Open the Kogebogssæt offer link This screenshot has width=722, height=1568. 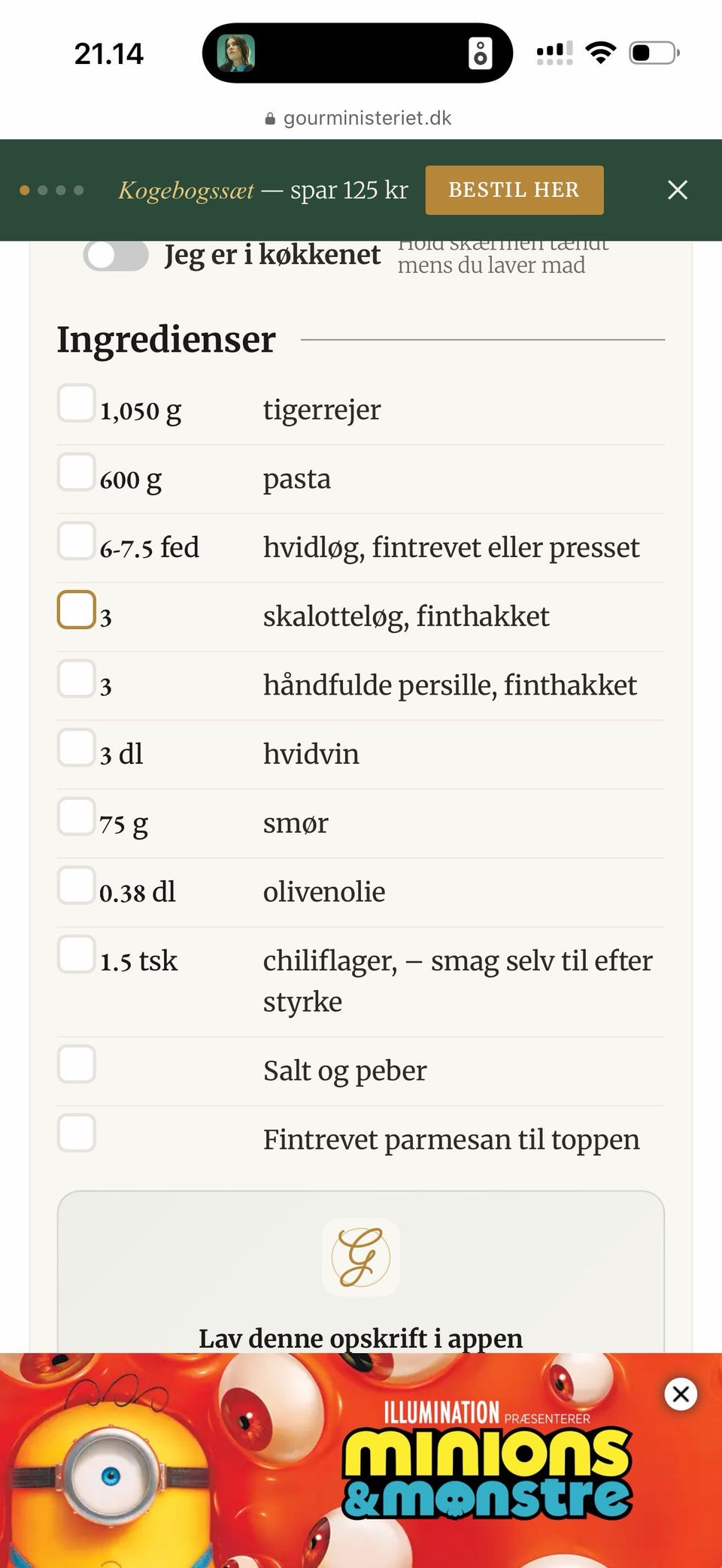point(262,190)
